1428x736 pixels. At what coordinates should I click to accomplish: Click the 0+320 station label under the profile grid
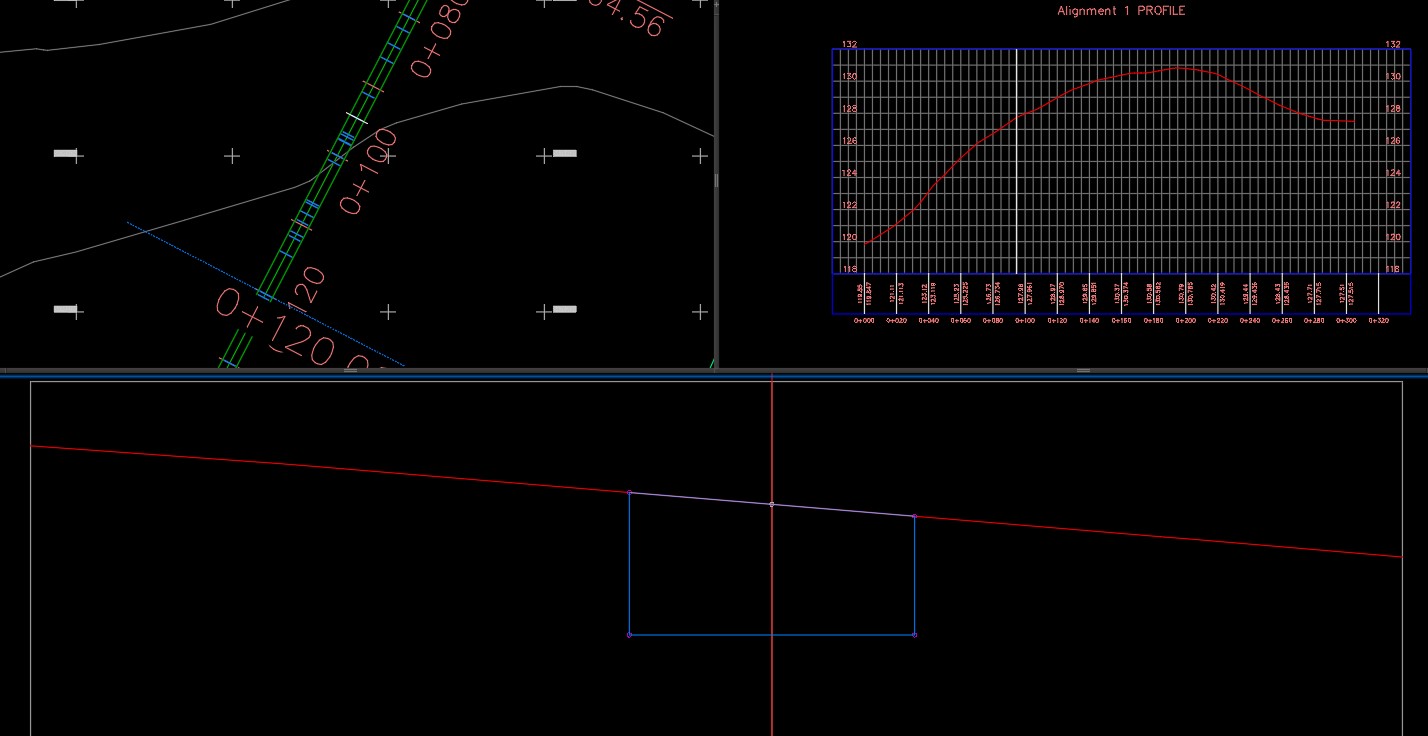(x=1378, y=322)
